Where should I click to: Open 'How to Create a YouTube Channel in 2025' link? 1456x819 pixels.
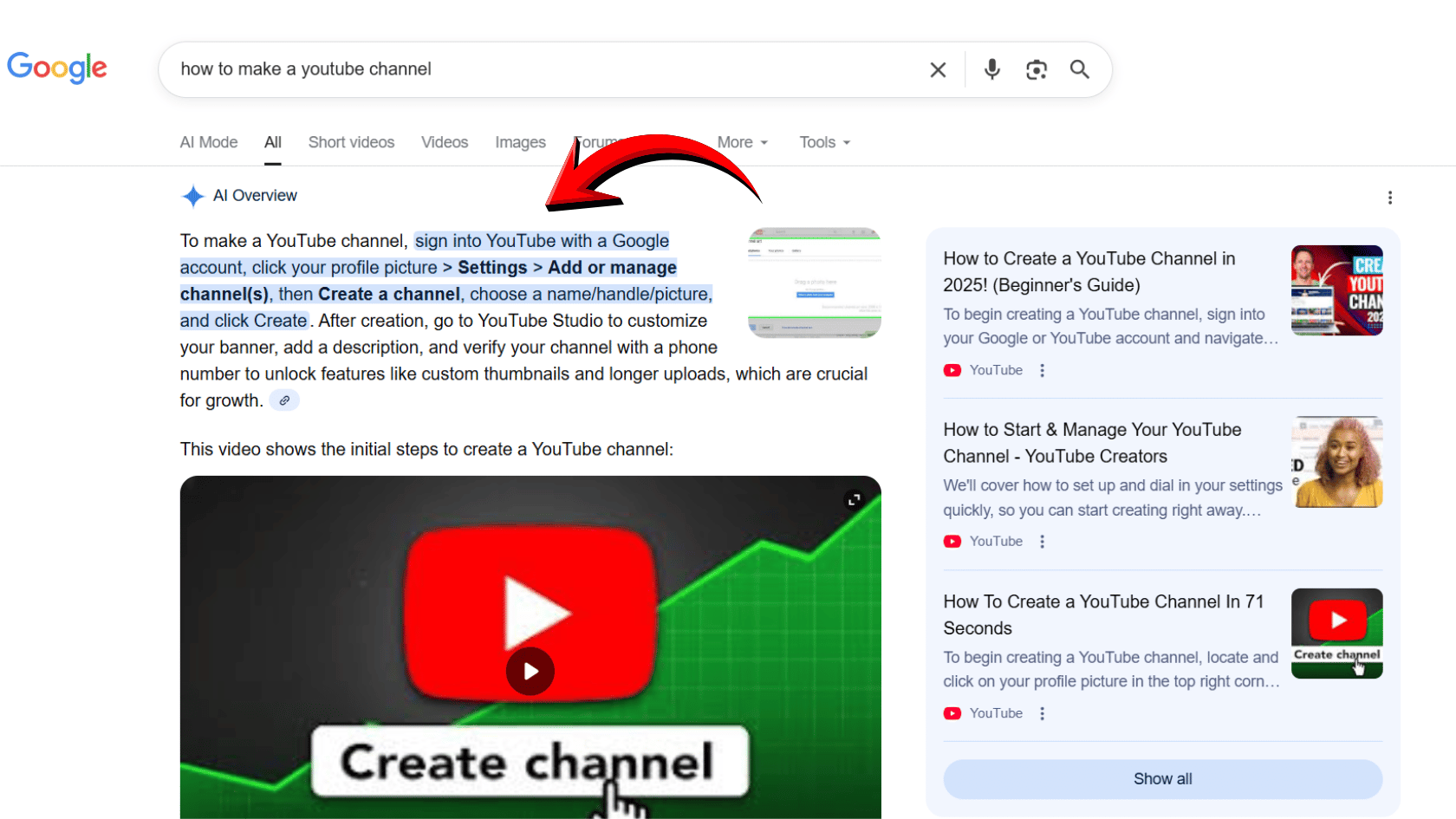coord(1089,272)
